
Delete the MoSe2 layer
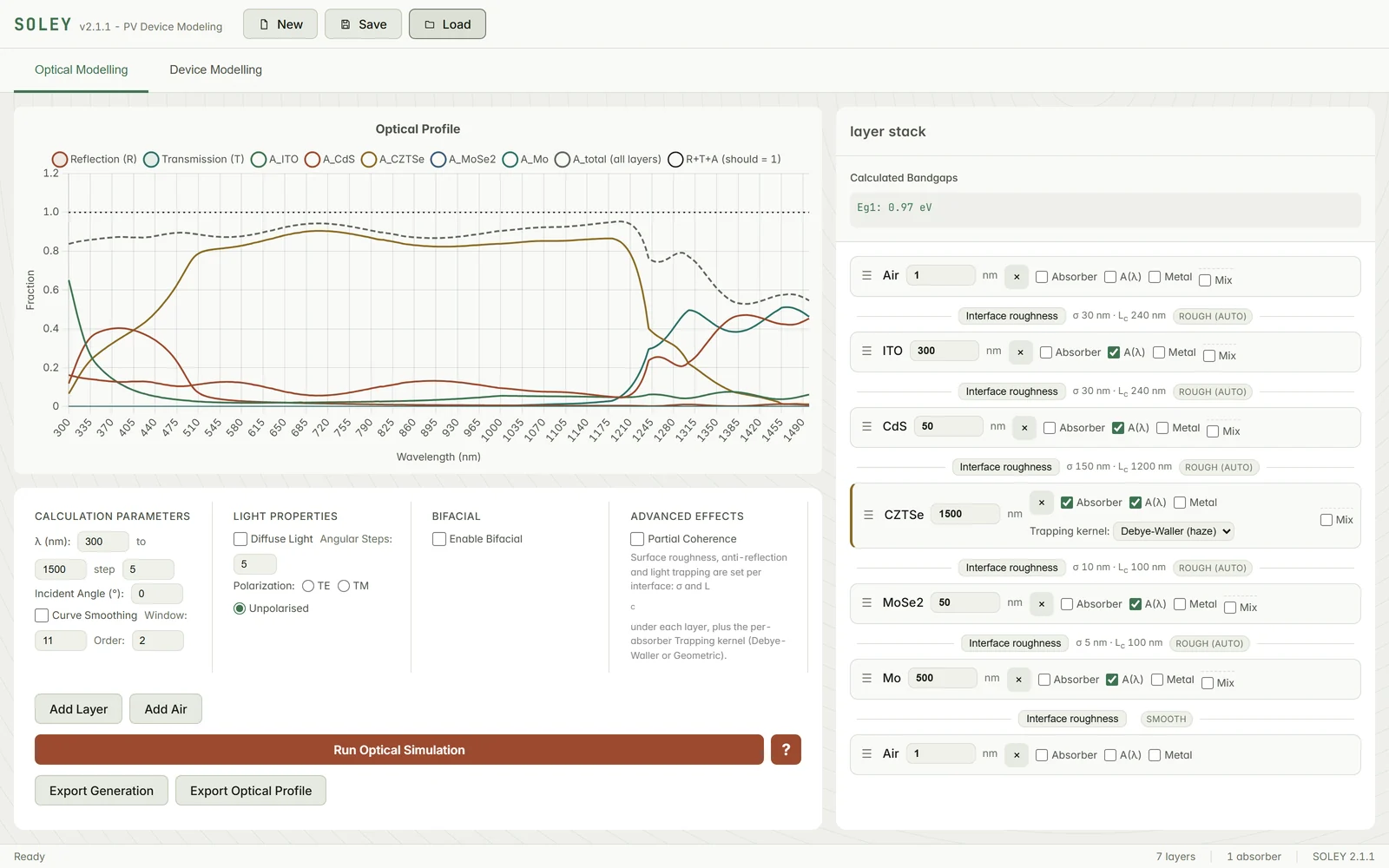point(1042,603)
